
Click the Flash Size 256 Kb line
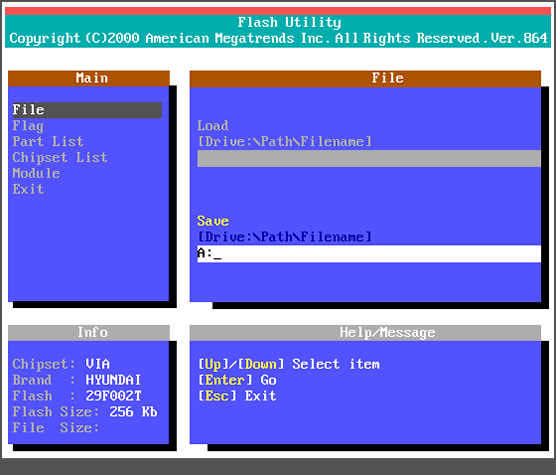tap(85, 412)
